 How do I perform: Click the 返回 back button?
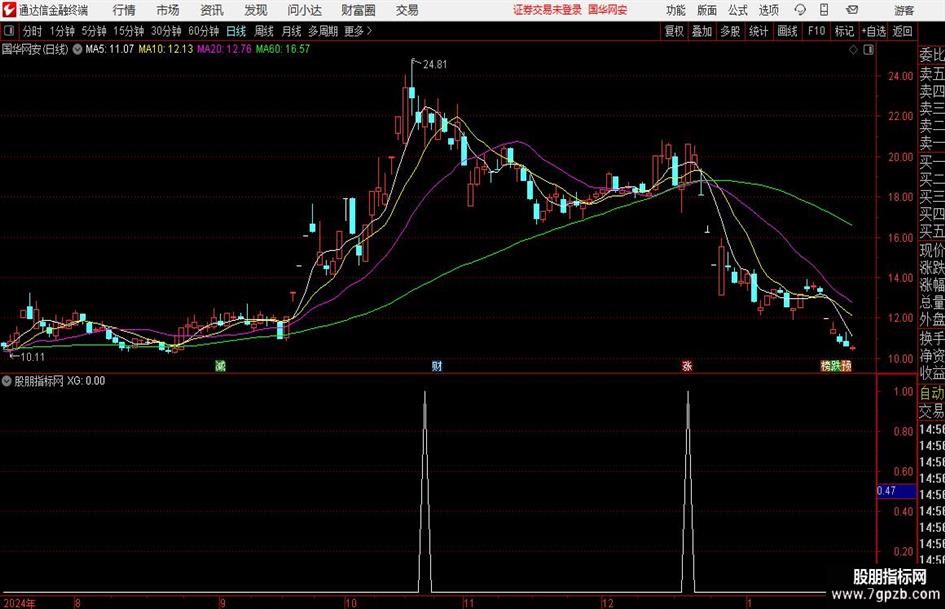click(x=902, y=31)
